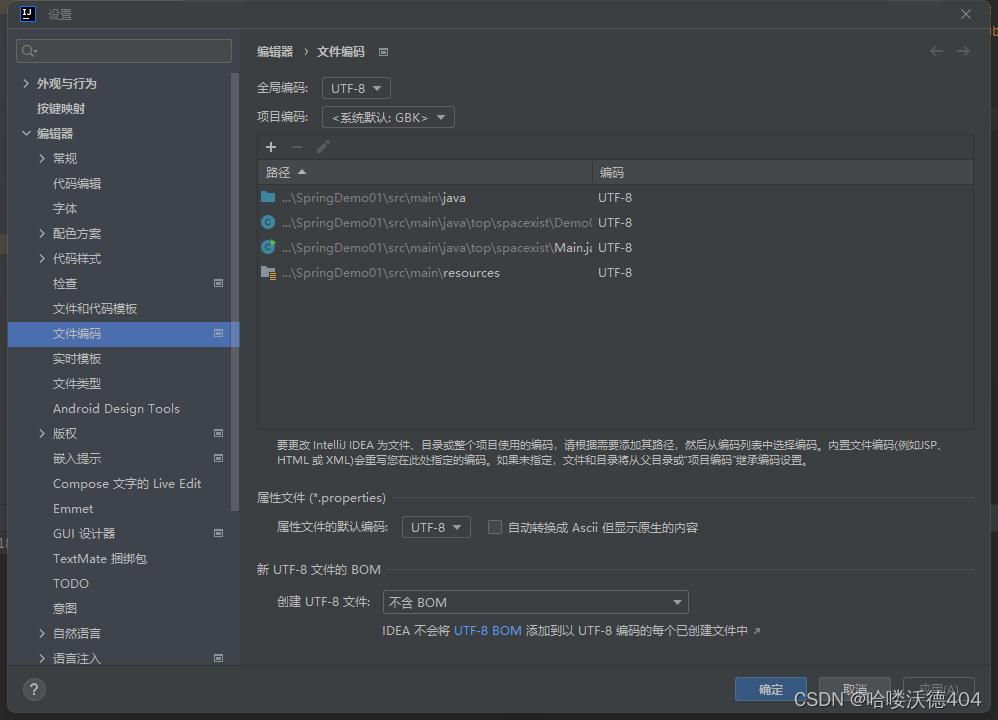This screenshot has height=720, width=998.
Task: Click UTF-8 encoding cell for Main.java
Action: (x=615, y=247)
